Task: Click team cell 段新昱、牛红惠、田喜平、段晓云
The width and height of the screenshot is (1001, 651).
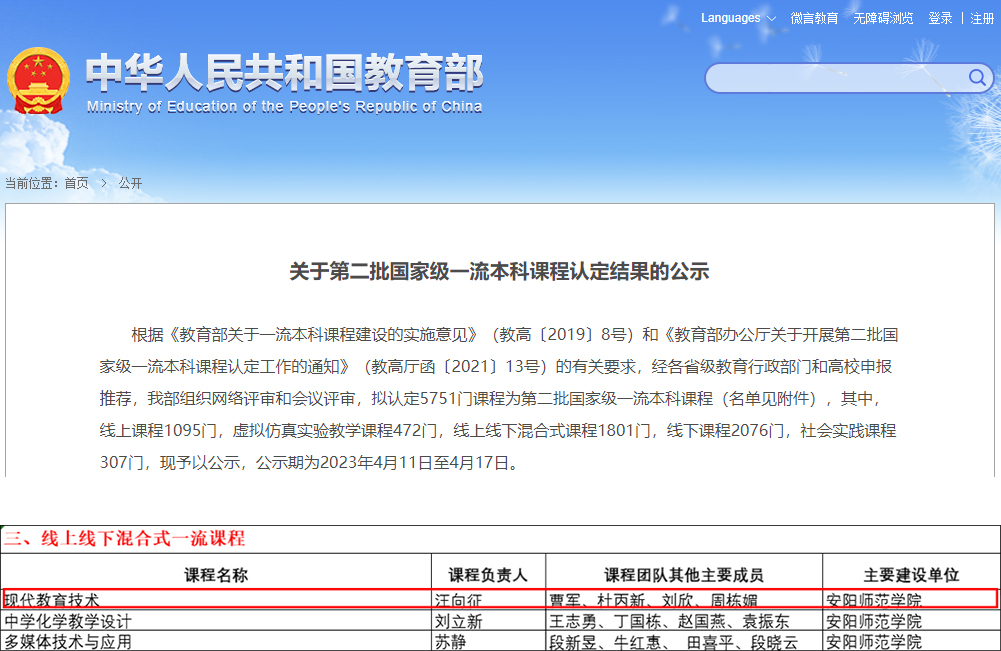Action: click(x=684, y=641)
